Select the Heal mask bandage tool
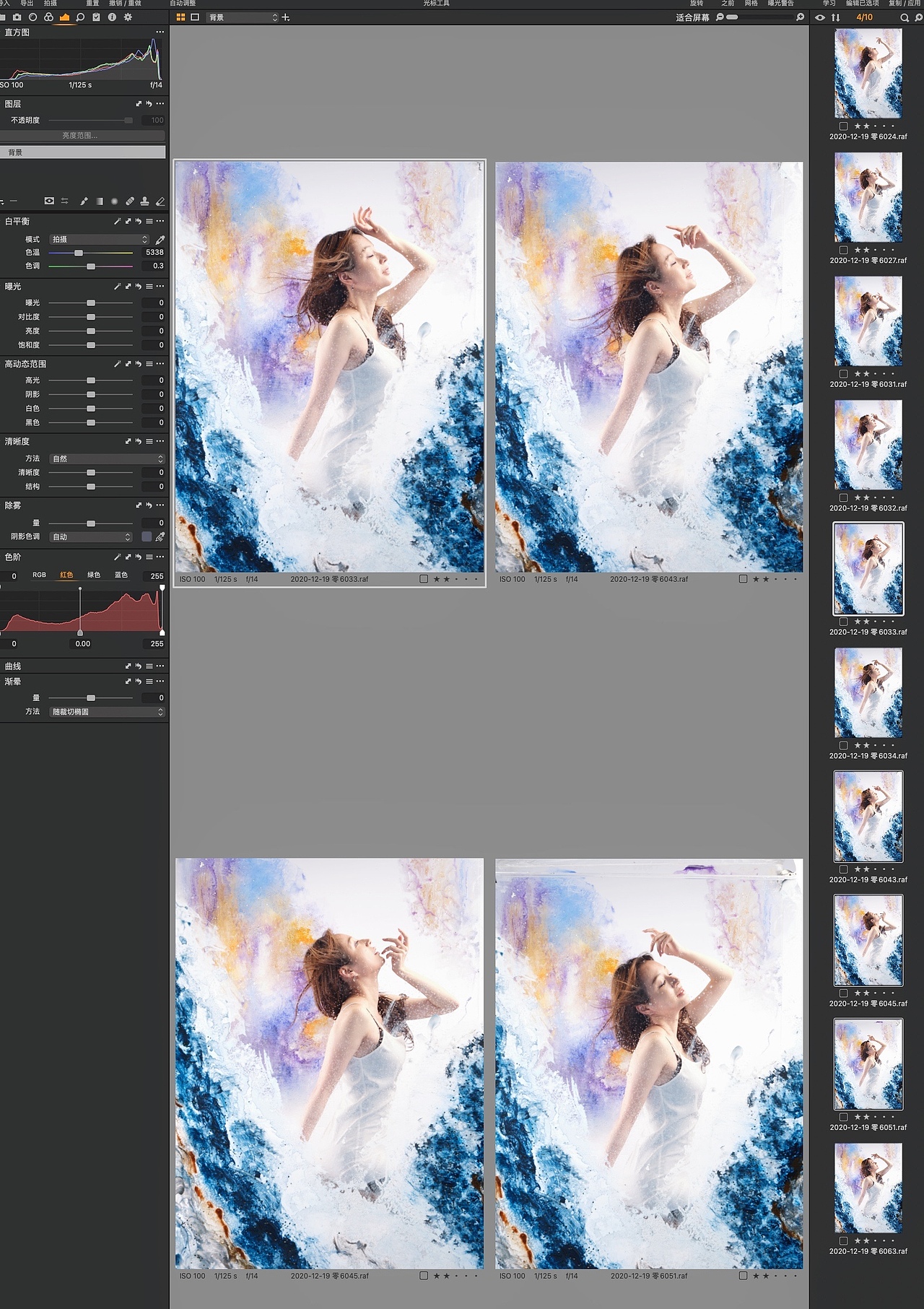 130,201
